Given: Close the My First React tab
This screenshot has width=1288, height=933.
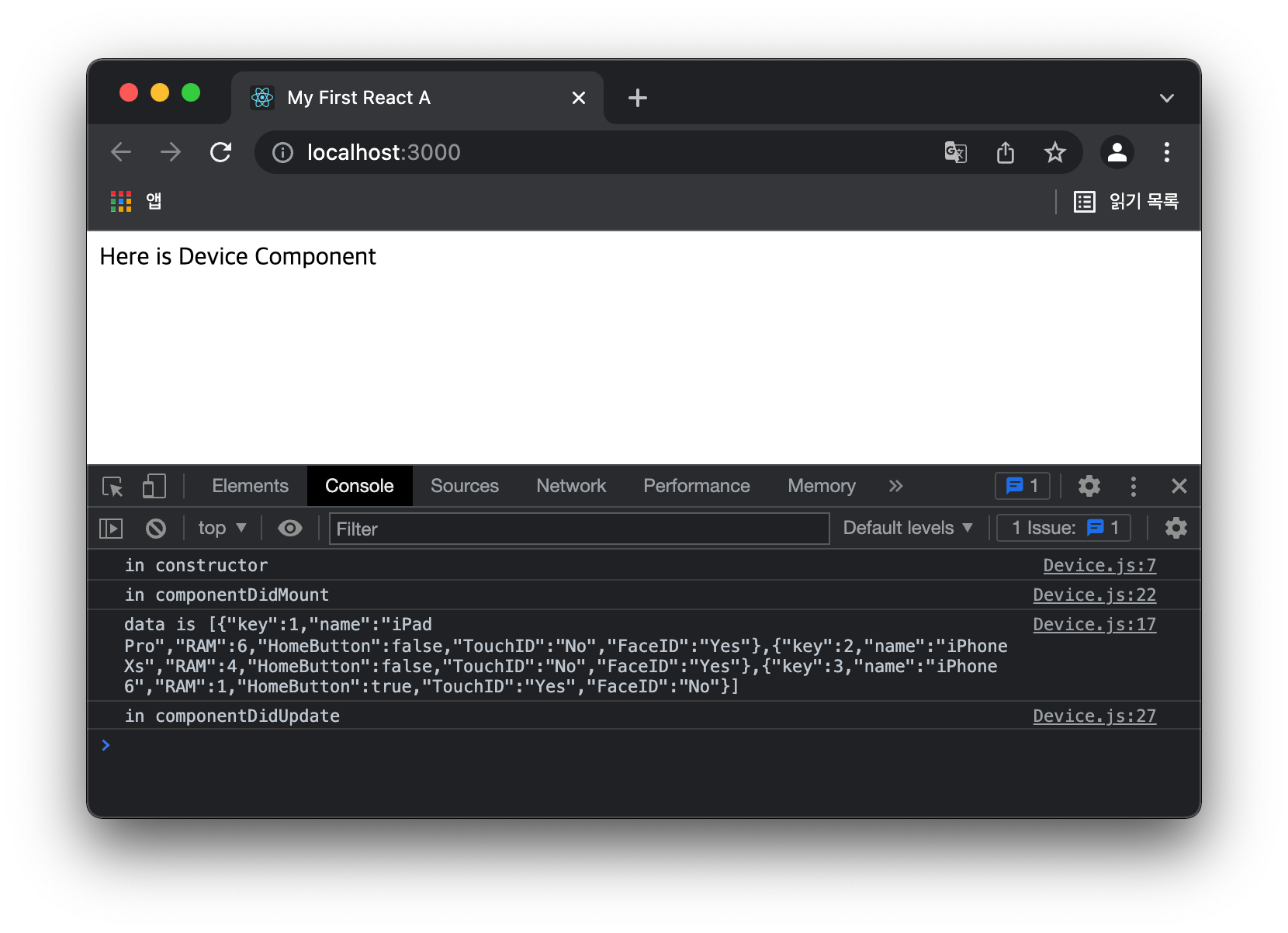Looking at the screenshot, I should (x=579, y=98).
